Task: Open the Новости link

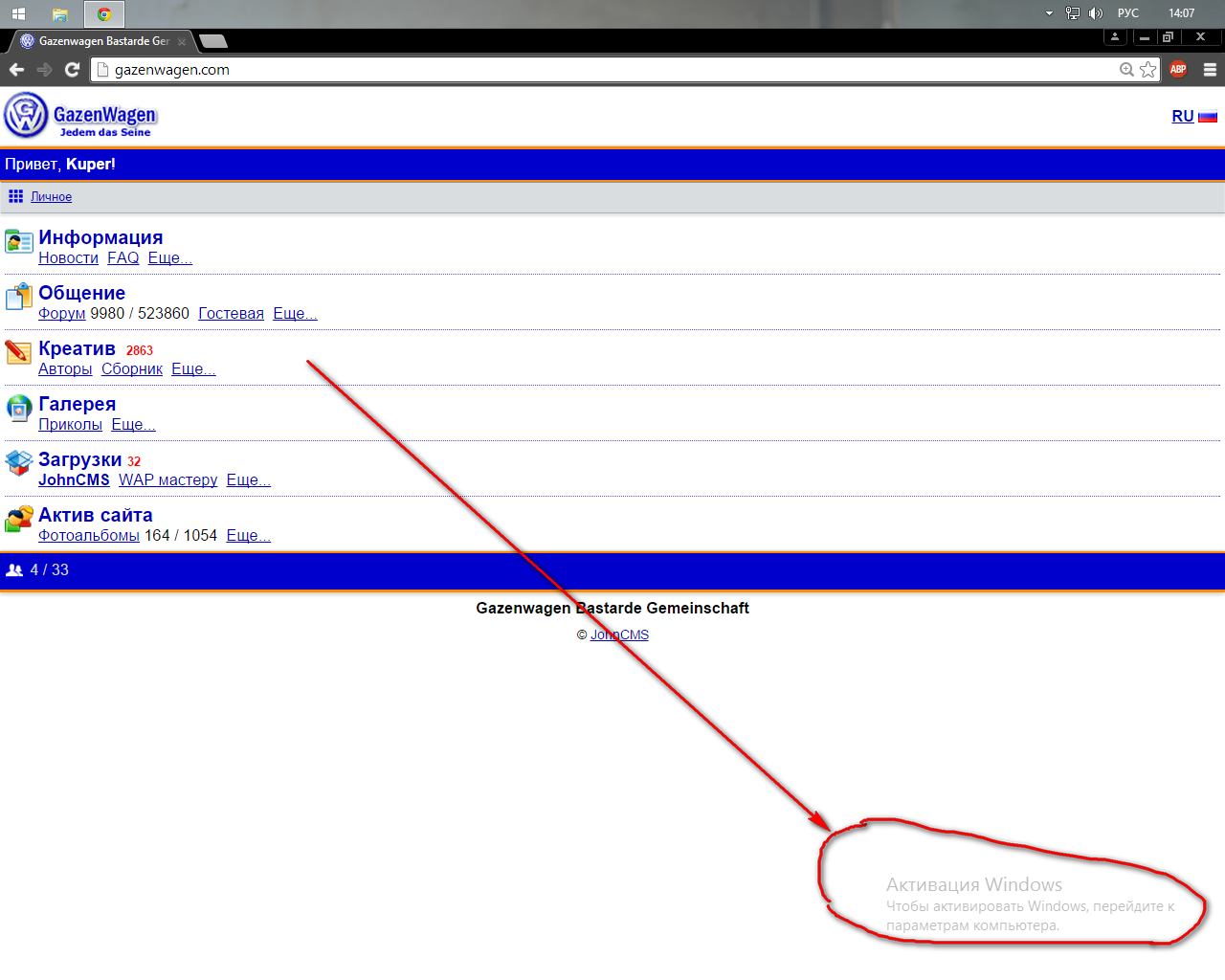Action: tap(68, 257)
